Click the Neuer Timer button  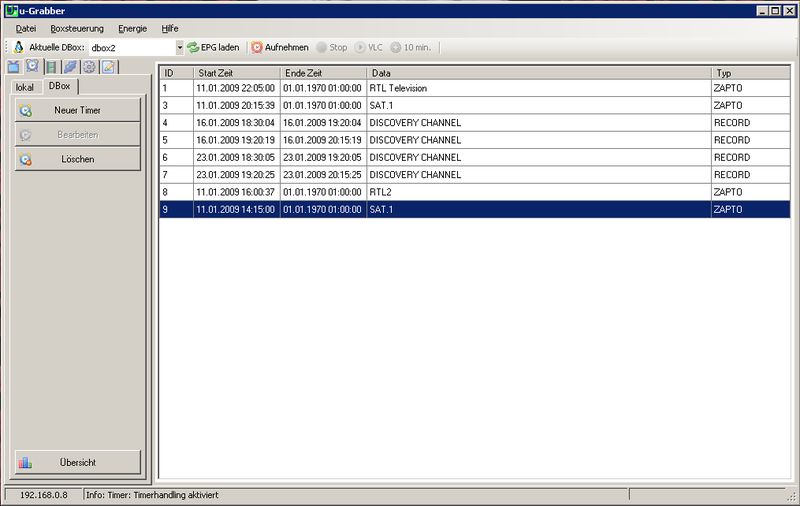[77, 110]
